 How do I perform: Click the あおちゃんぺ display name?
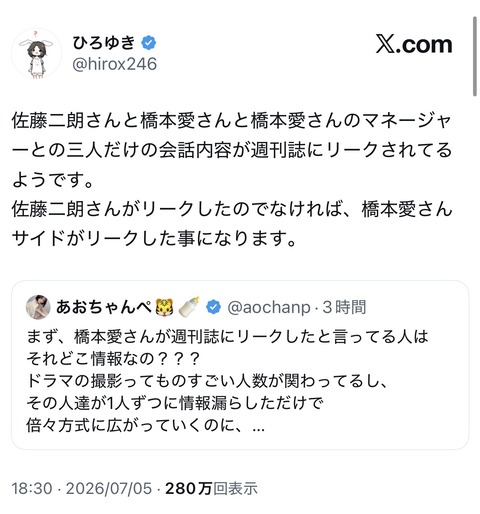pos(104,307)
